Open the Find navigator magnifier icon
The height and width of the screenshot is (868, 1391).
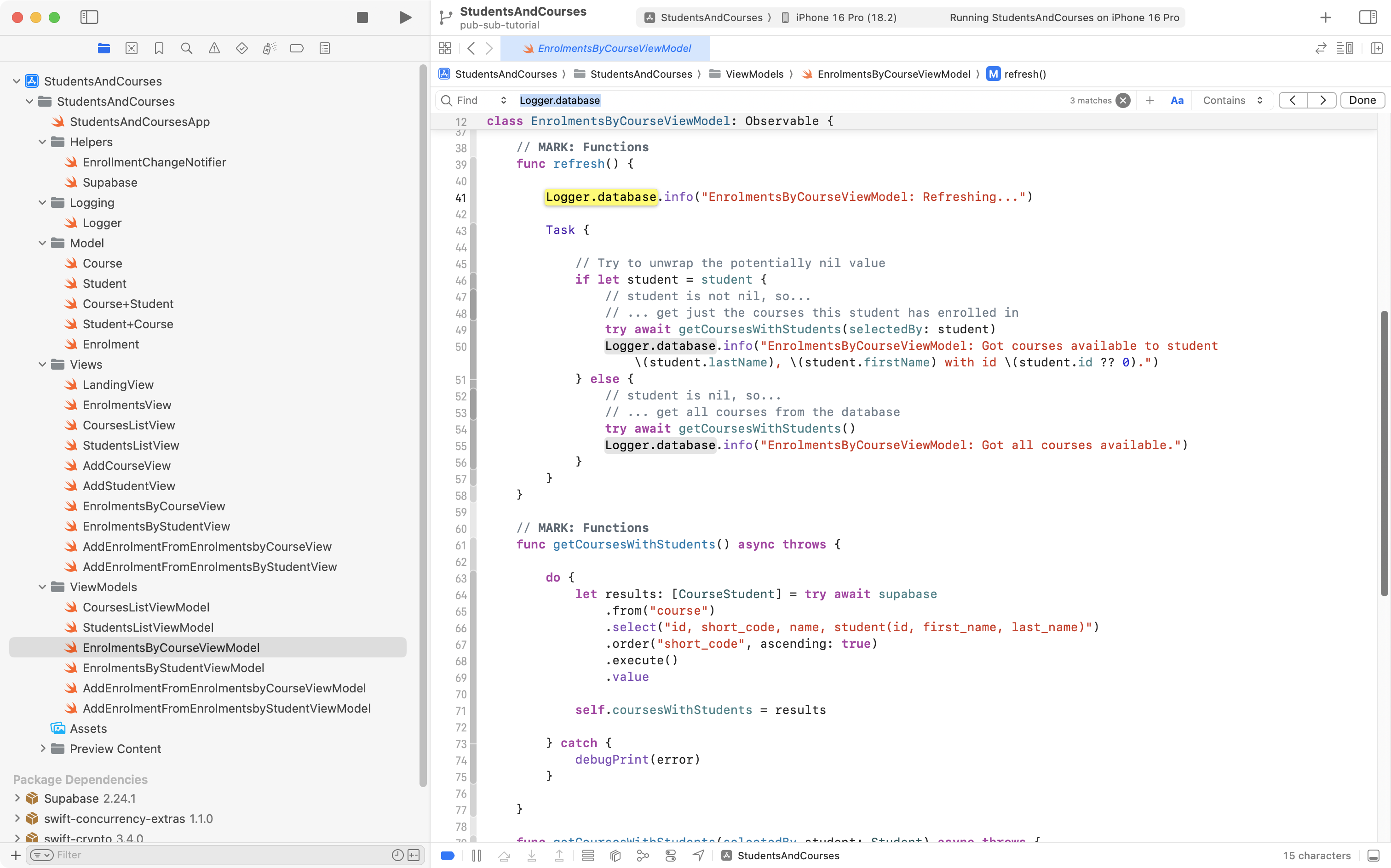point(187,48)
